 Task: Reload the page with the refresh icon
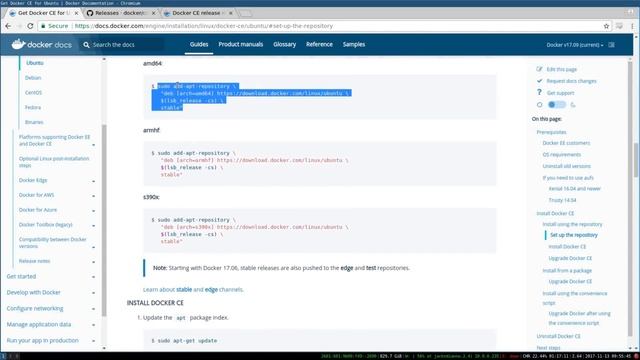pos(30,26)
